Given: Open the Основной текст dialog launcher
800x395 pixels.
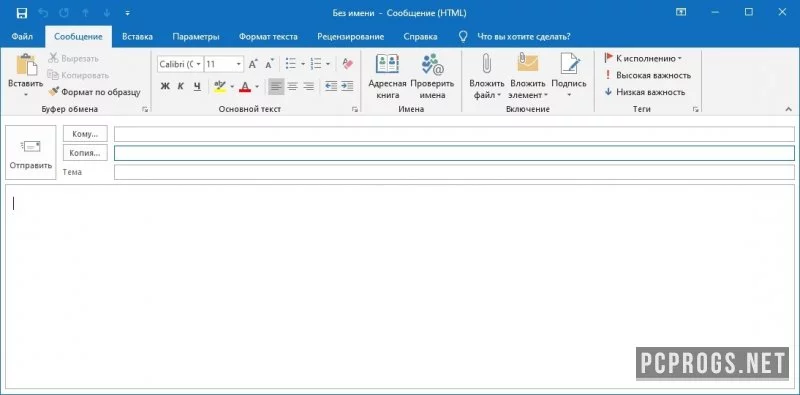Looking at the screenshot, I should pos(355,109).
